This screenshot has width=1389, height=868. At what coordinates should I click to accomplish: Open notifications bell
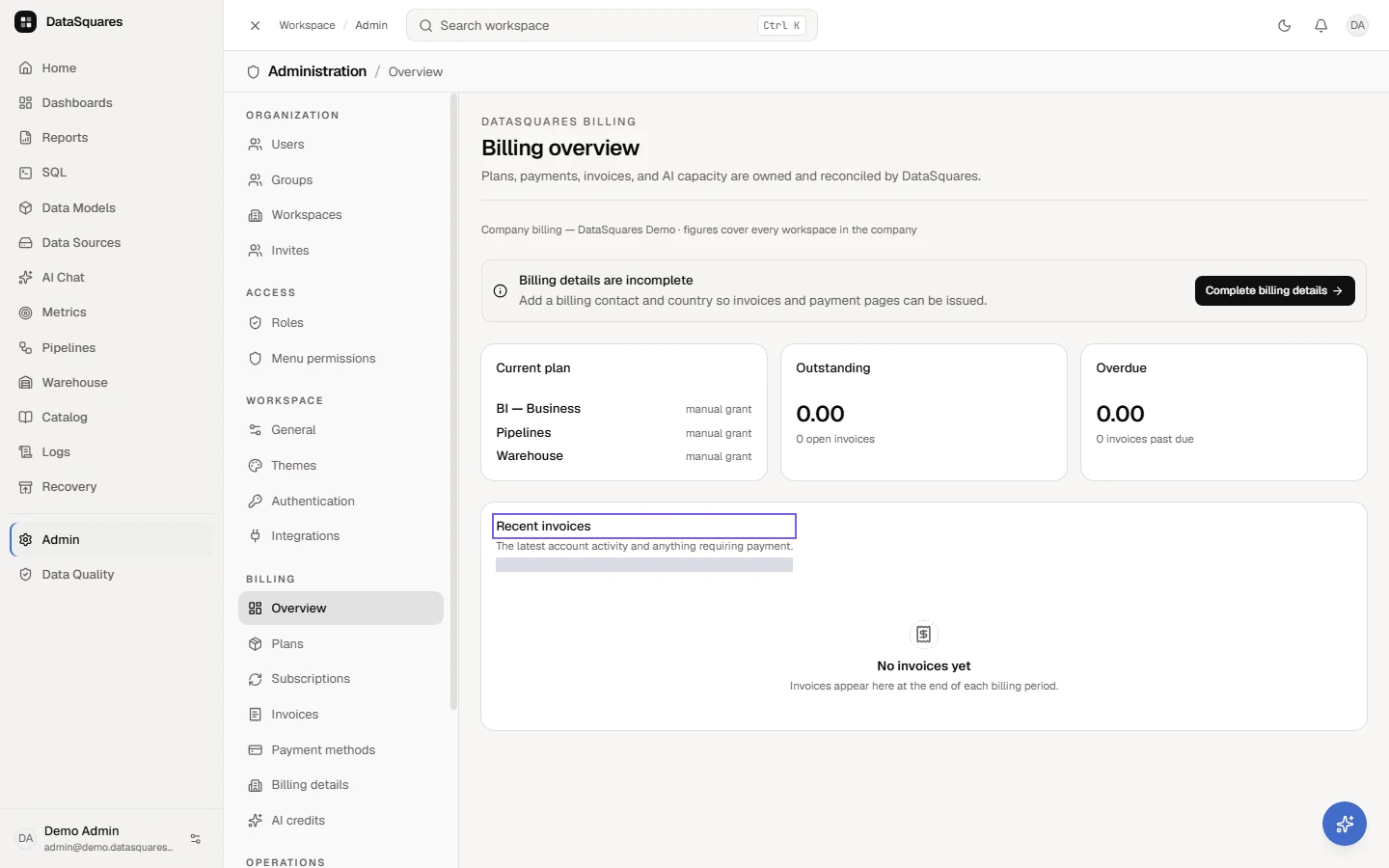pos(1321,26)
